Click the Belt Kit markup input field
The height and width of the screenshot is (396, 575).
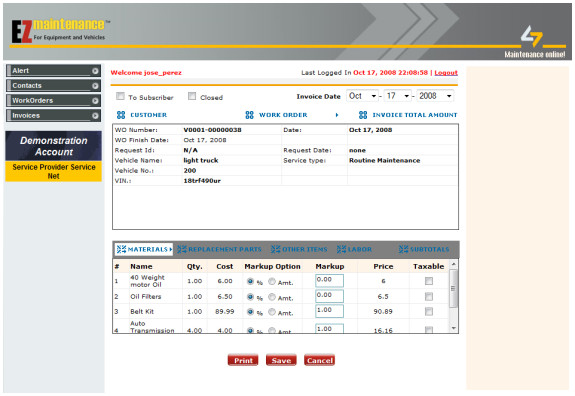pos(329,311)
